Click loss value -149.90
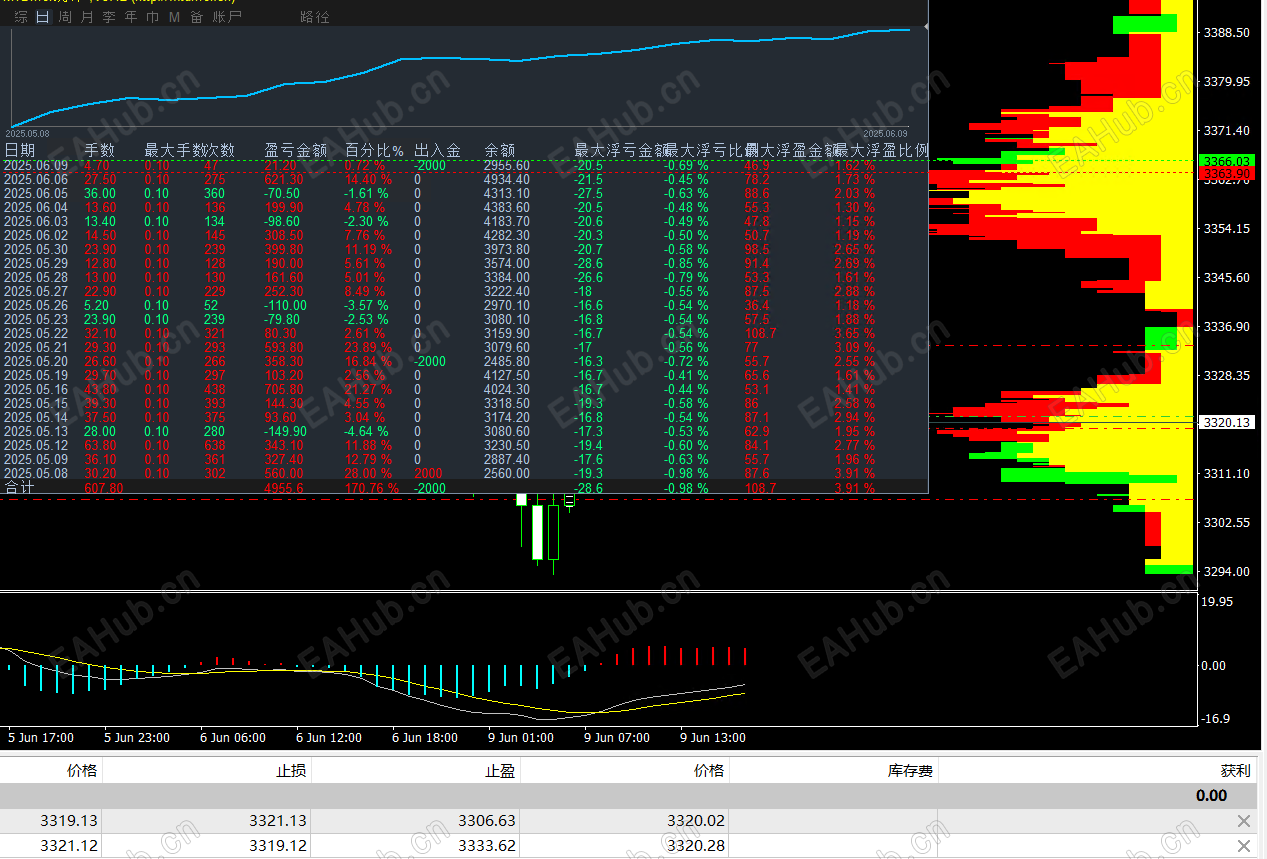The width and height of the screenshot is (1267, 859). click(x=287, y=431)
